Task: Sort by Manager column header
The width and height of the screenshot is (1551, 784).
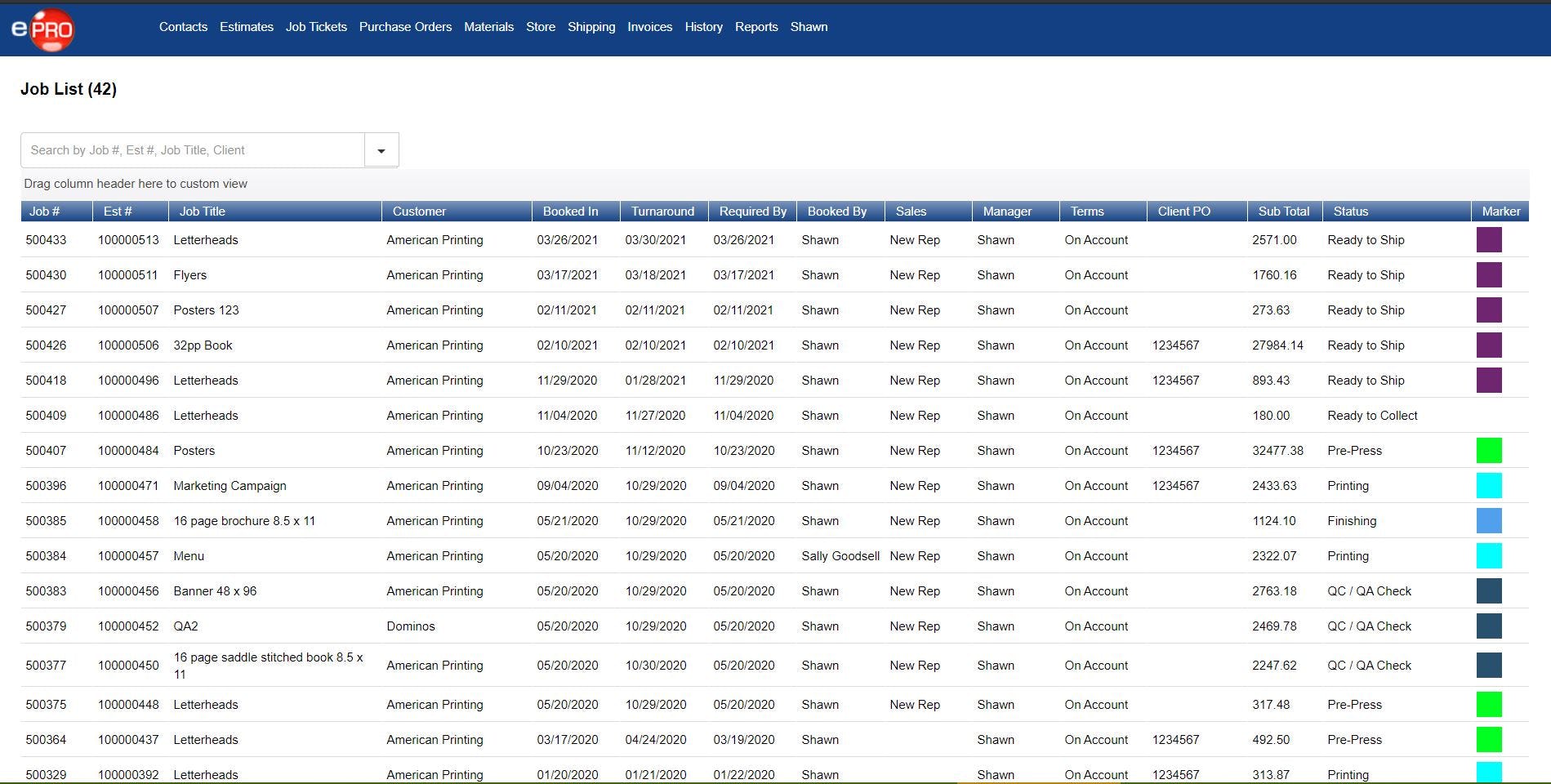Action: coord(1015,212)
